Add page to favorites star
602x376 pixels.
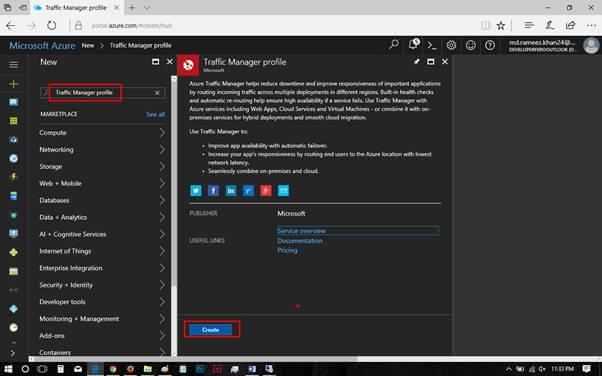501,26
